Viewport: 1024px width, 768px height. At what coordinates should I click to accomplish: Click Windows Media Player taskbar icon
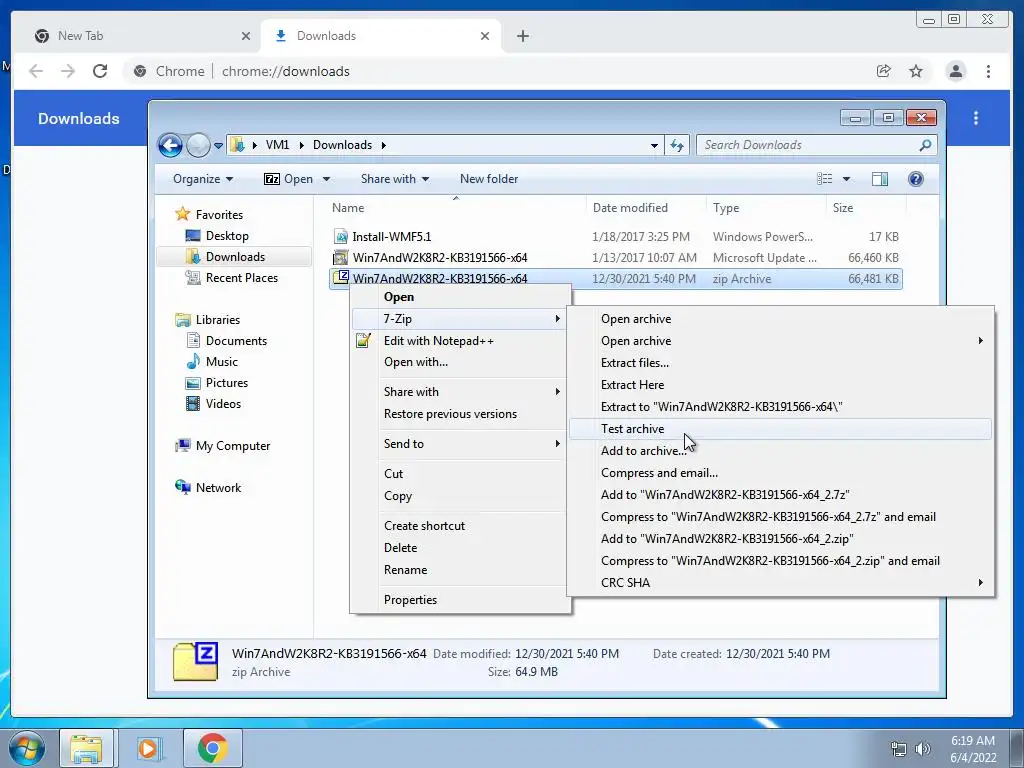click(149, 748)
